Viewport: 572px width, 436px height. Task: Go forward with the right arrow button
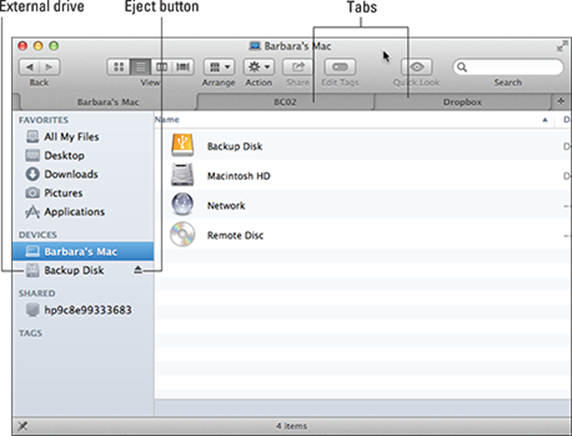pos(50,67)
